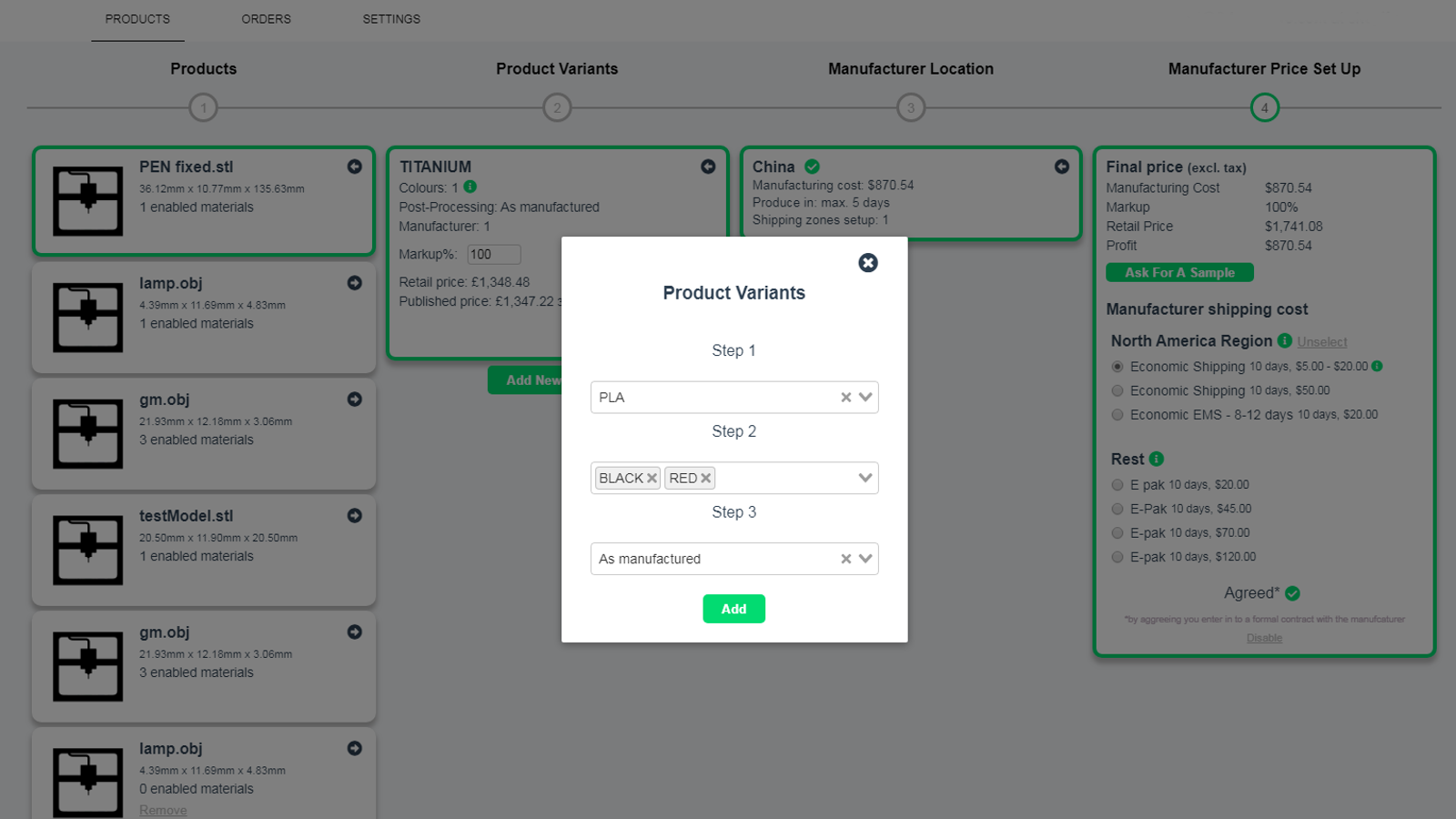
Task: Select step 4 Manufacturer Price Set Up circle
Action: (1264, 107)
